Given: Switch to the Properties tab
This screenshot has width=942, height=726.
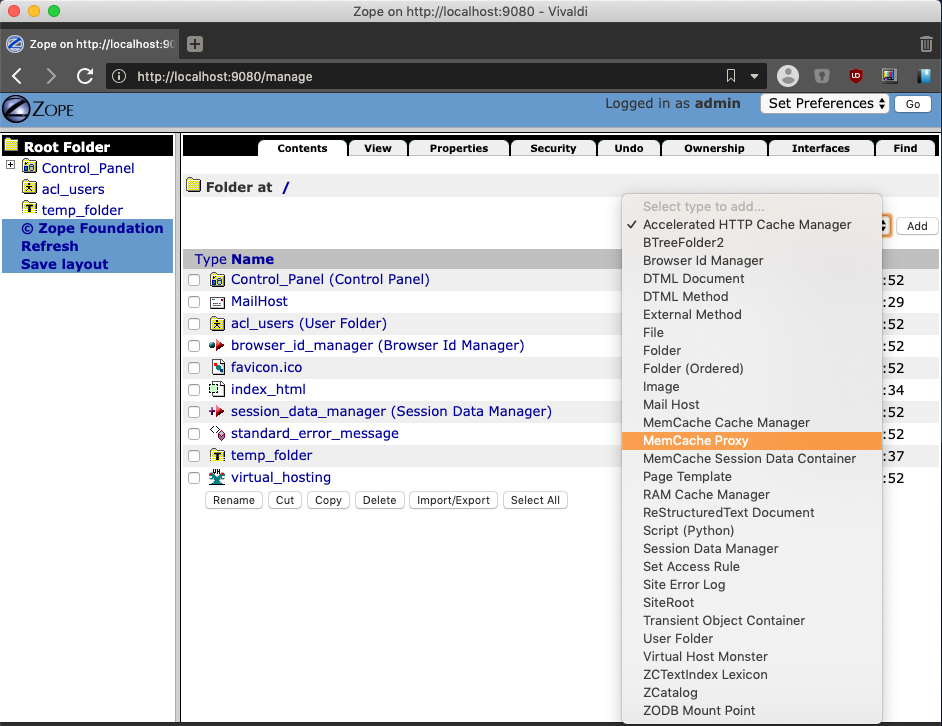Looking at the screenshot, I should pos(458,148).
